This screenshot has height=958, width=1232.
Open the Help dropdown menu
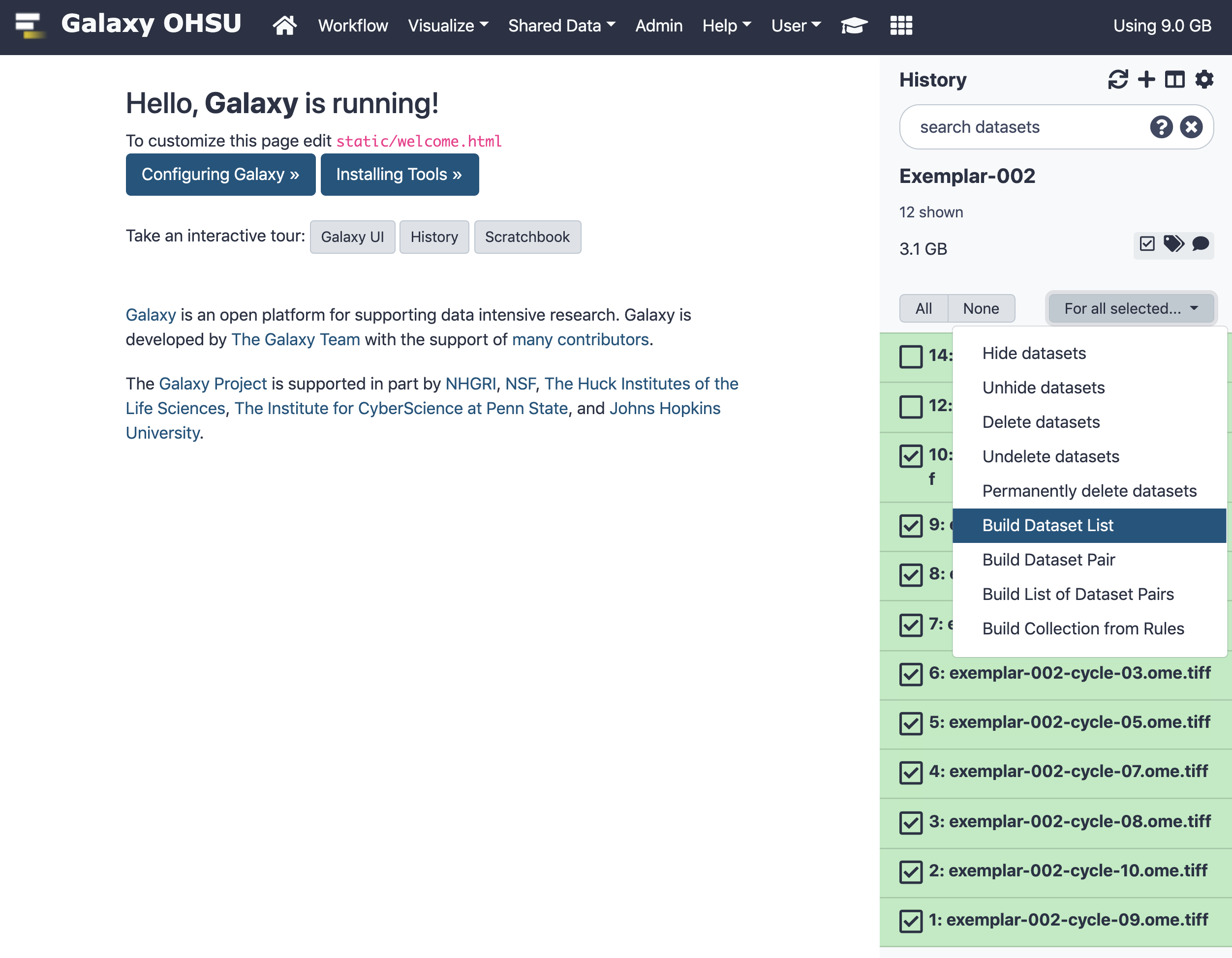click(x=727, y=26)
